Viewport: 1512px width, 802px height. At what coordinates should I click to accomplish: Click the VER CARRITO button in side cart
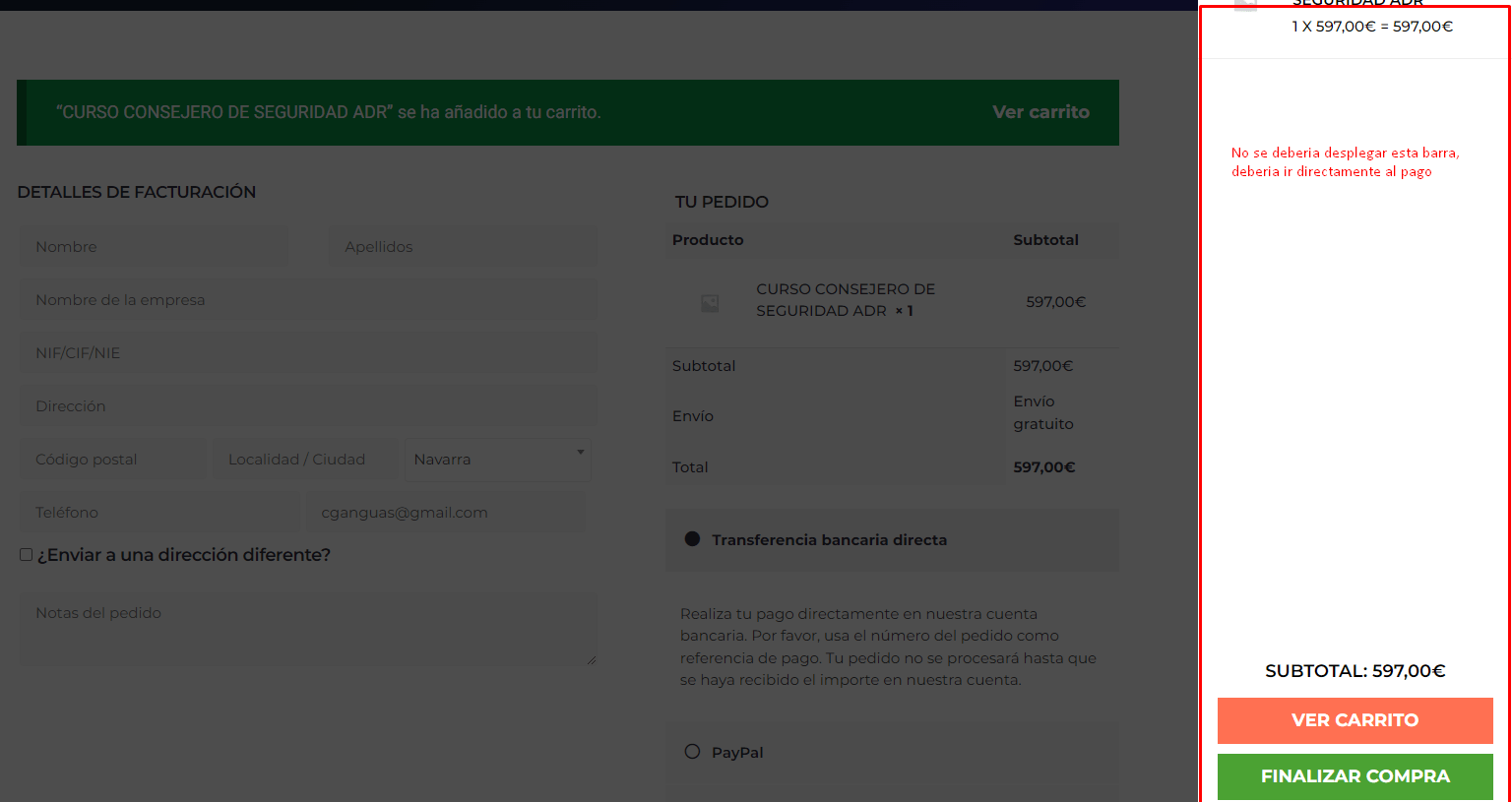tap(1354, 720)
